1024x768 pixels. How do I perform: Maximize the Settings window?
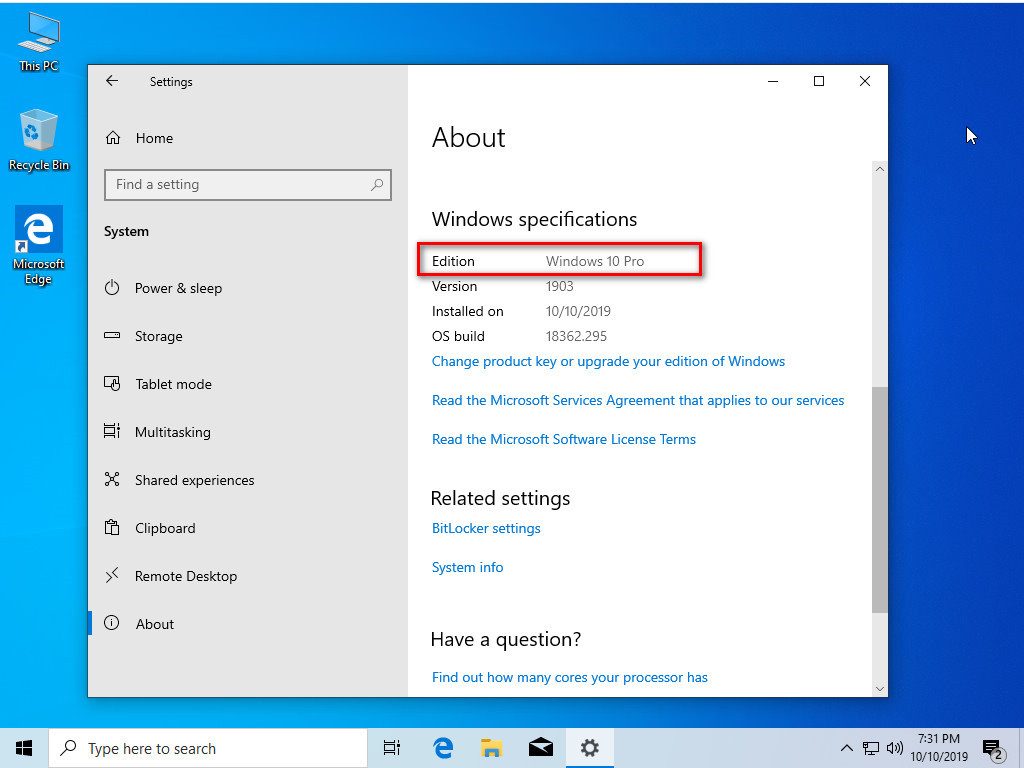tap(819, 81)
